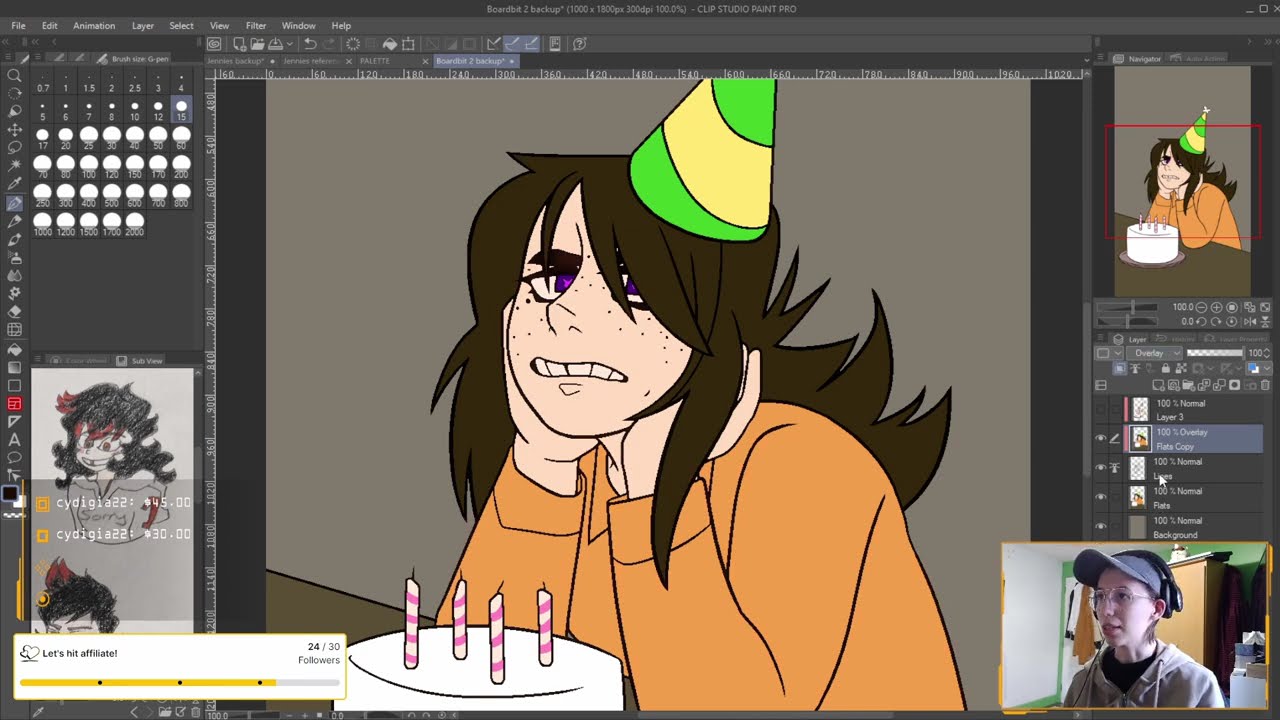Click the Open file folder icon

(x=257, y=44)
